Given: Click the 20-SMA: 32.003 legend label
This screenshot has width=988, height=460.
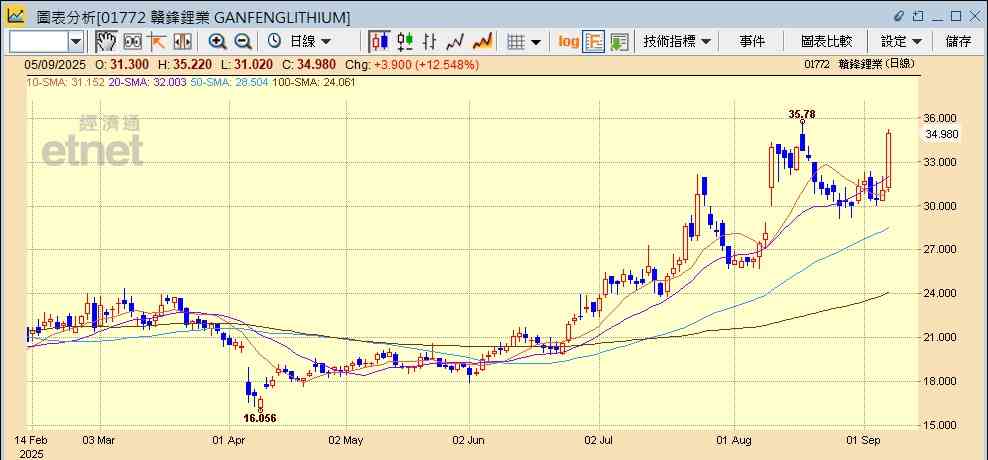Looking at the screenshot, I should (147, 82).
